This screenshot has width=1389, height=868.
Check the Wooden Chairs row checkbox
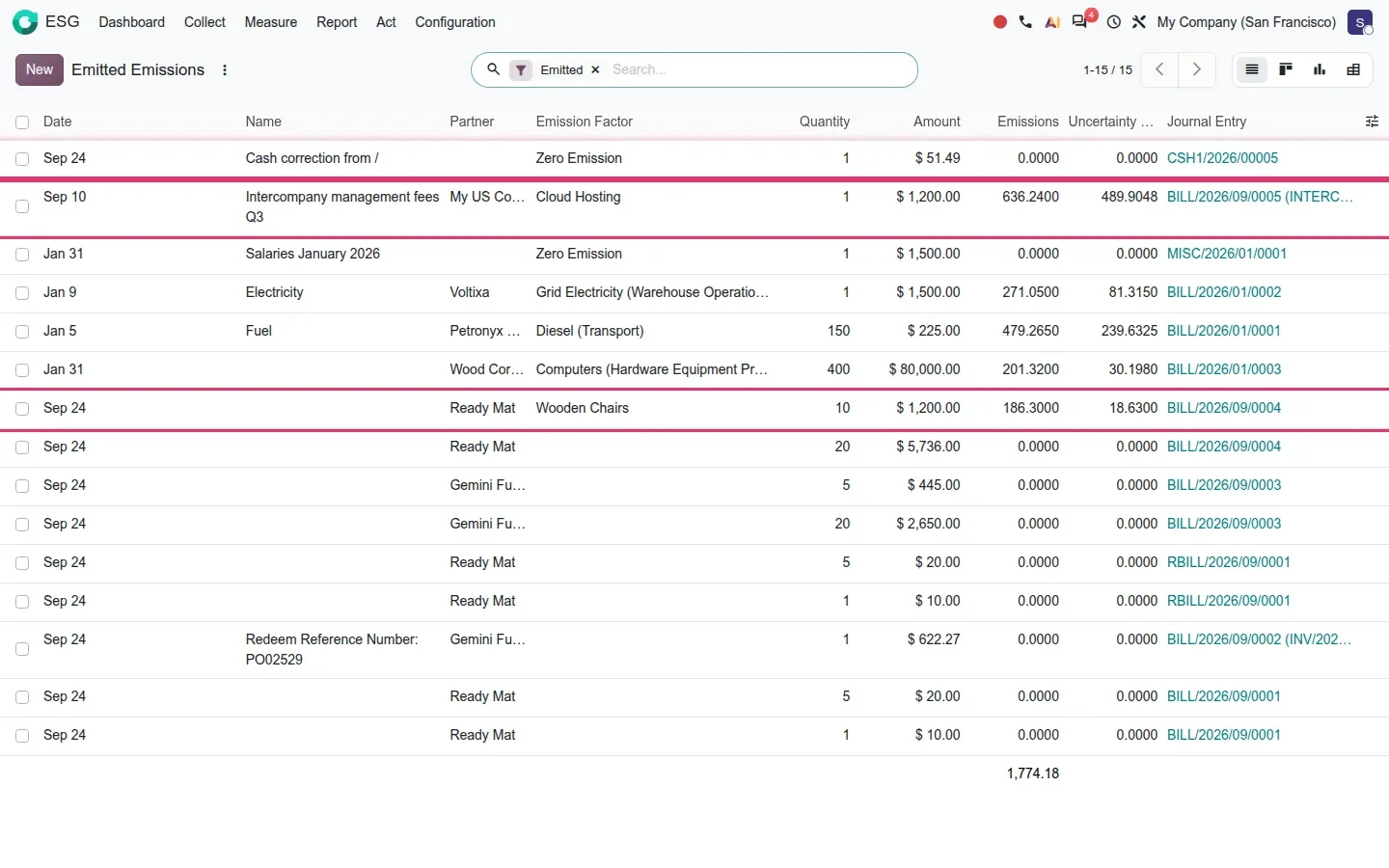(x=22, y=409)
